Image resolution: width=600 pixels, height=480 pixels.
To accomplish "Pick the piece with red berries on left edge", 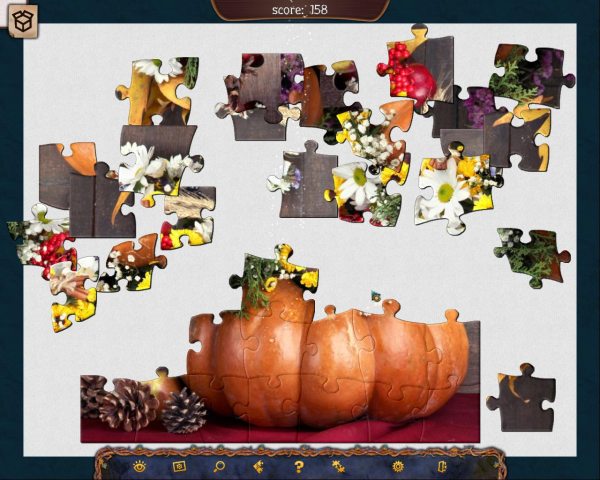I will 38,244.
